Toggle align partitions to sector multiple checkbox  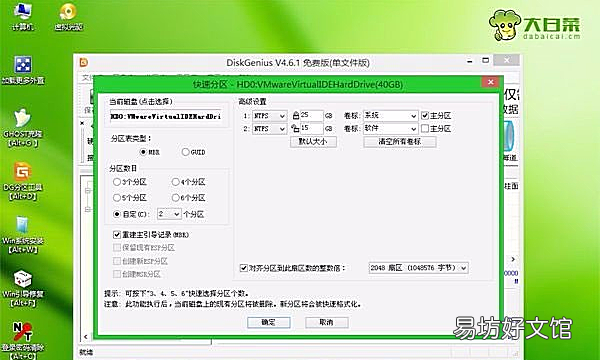coord(243,268)
